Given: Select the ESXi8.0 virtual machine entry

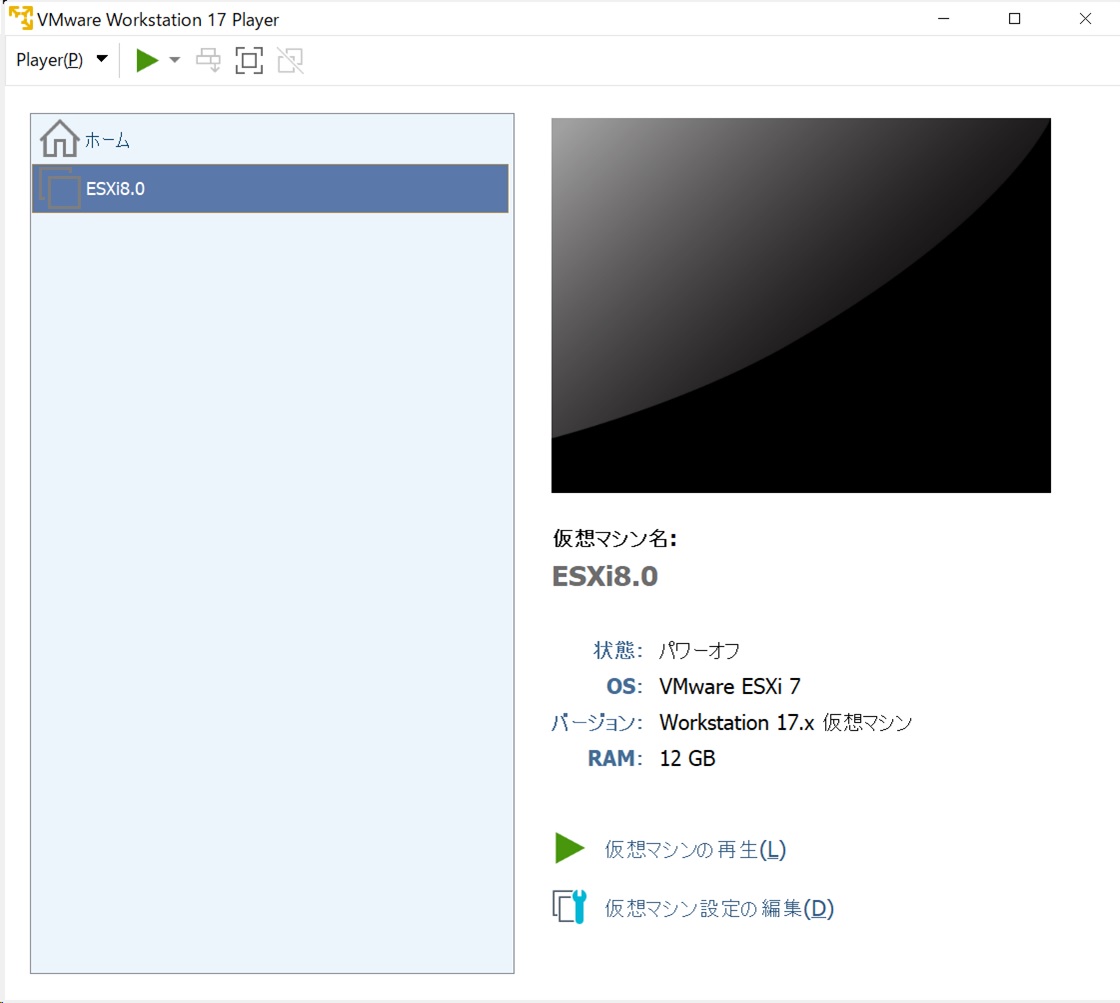Looking at the screenshot, I should (x=270, y=189).
